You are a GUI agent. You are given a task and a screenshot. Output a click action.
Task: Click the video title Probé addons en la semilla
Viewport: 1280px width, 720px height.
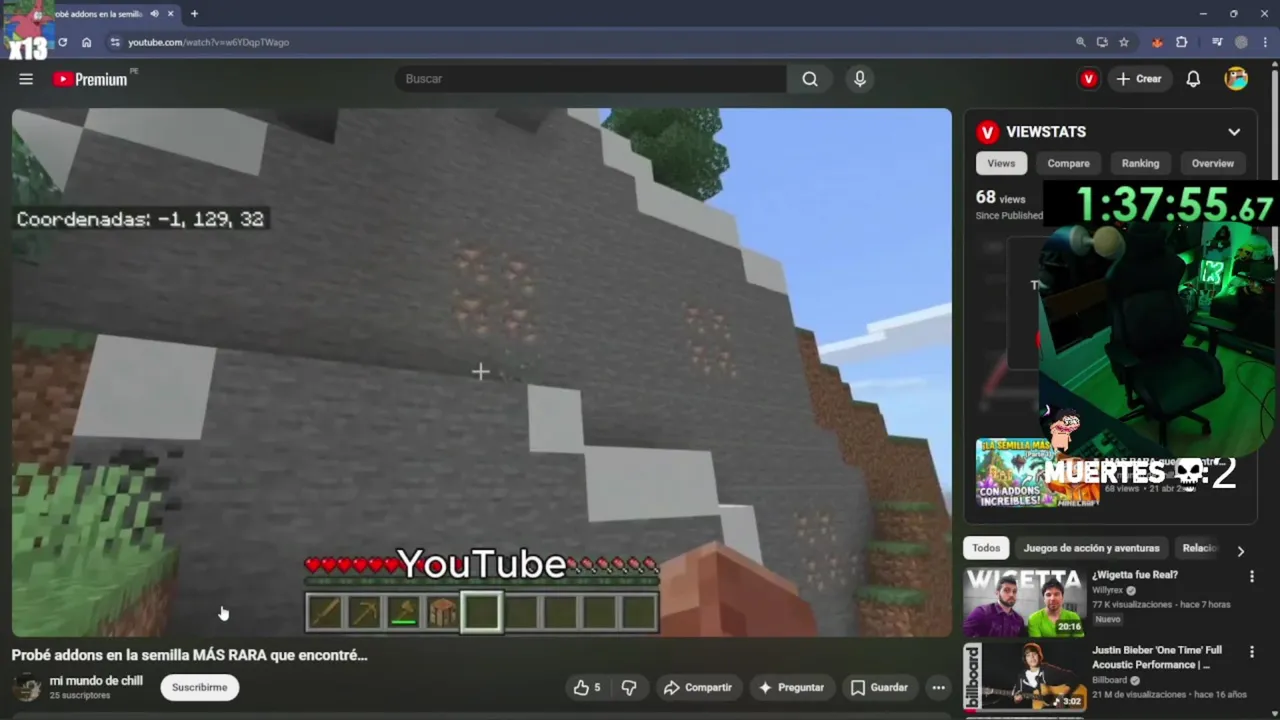(189, 655)
